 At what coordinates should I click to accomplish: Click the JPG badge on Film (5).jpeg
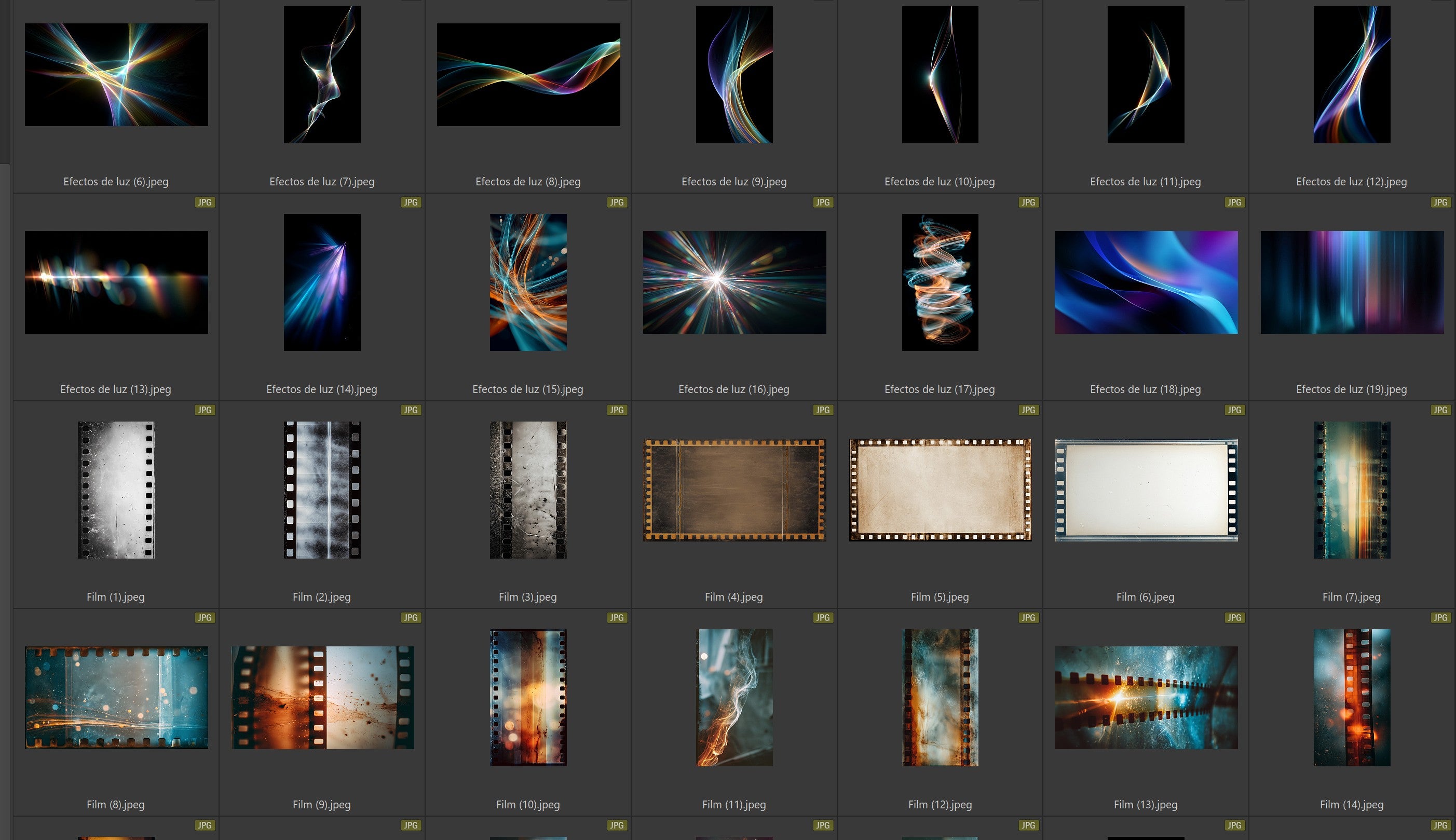pos(1029,410)
